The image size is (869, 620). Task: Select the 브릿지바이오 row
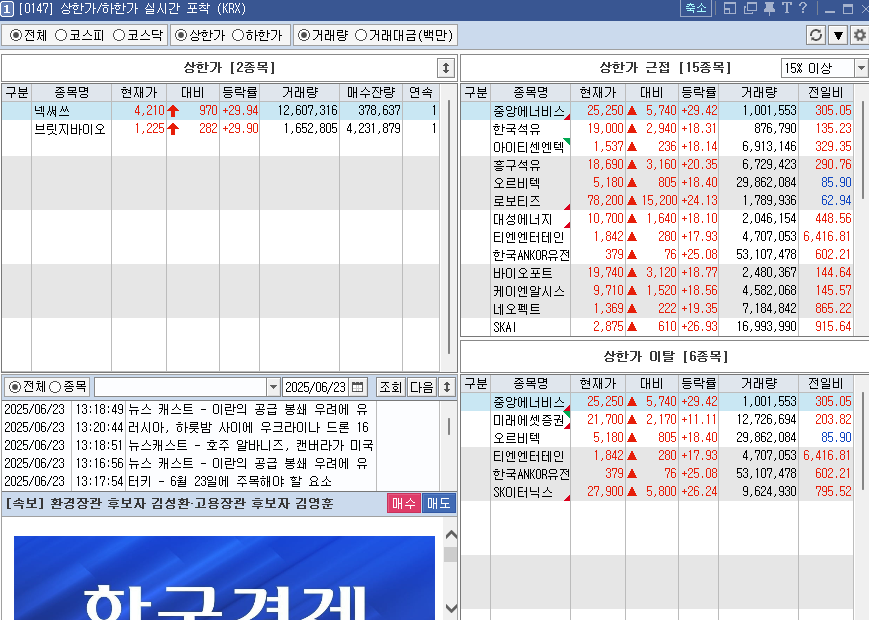(221, 129)
